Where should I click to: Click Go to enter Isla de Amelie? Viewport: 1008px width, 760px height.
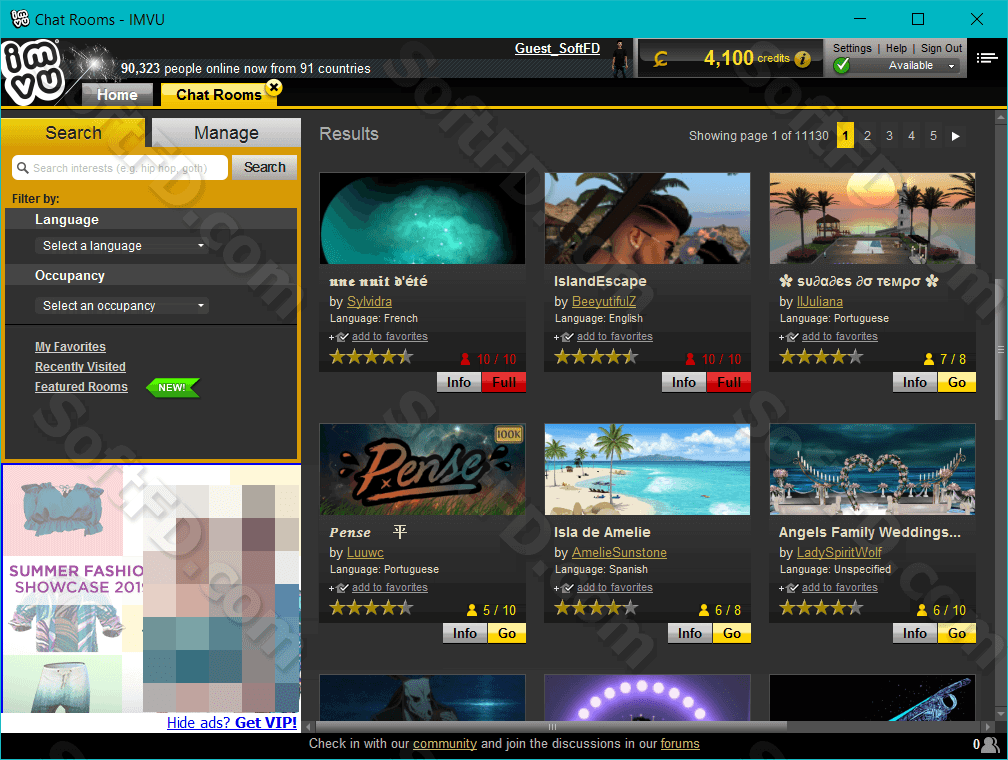pyautogui.click(x=732, y=633)
